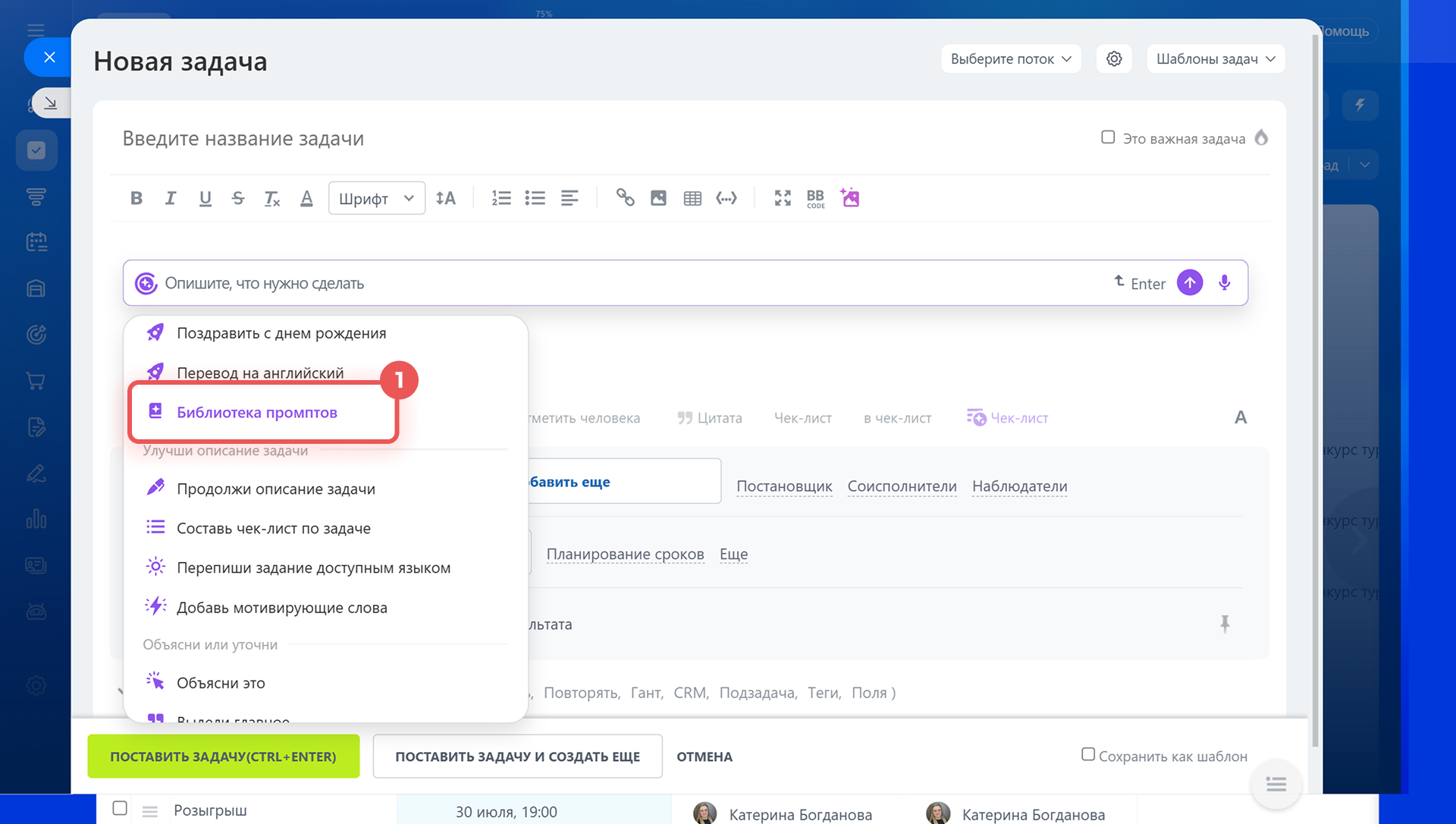Click ПОСТАВИТЬ ЗАДАЧУ И СОЗДАТЬ ЕЩЕ
Viewport: 1456px width, 824px height.
pos(518,756)
